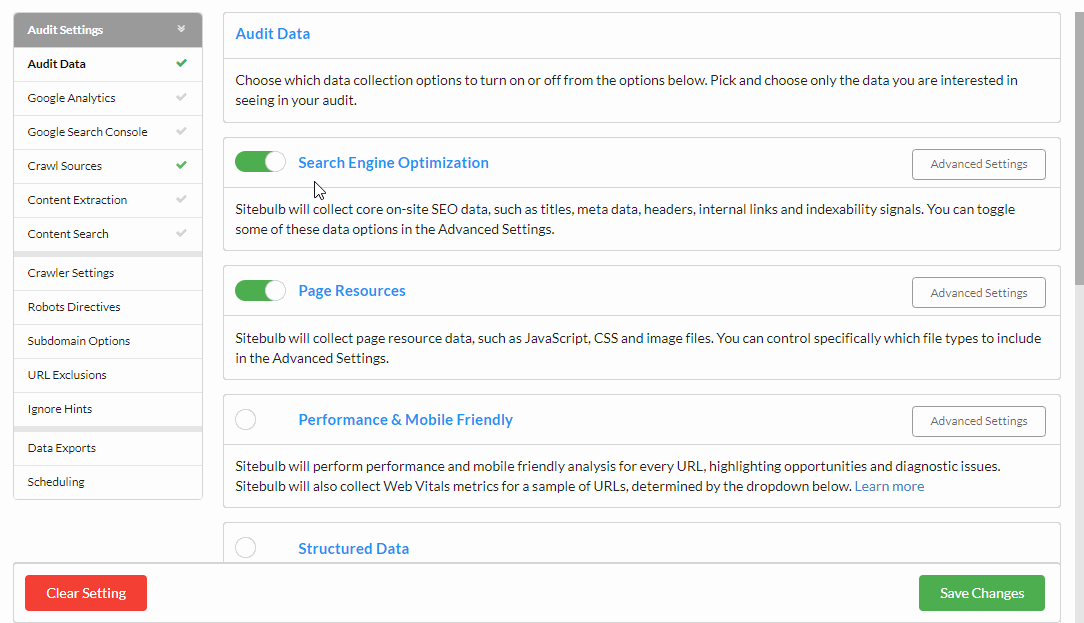
Task: Click the Structured Data heading
Action: pos(353,548)
